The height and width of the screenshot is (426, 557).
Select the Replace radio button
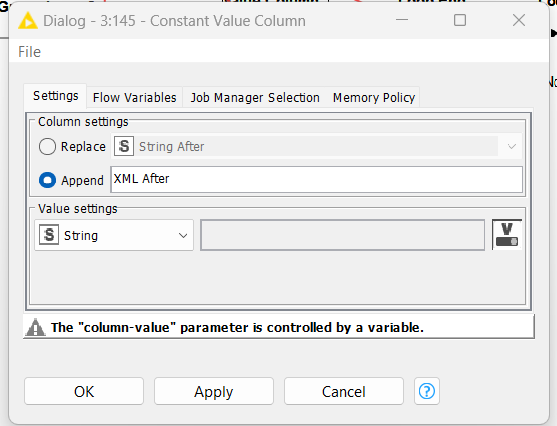[x=47, y=146]
